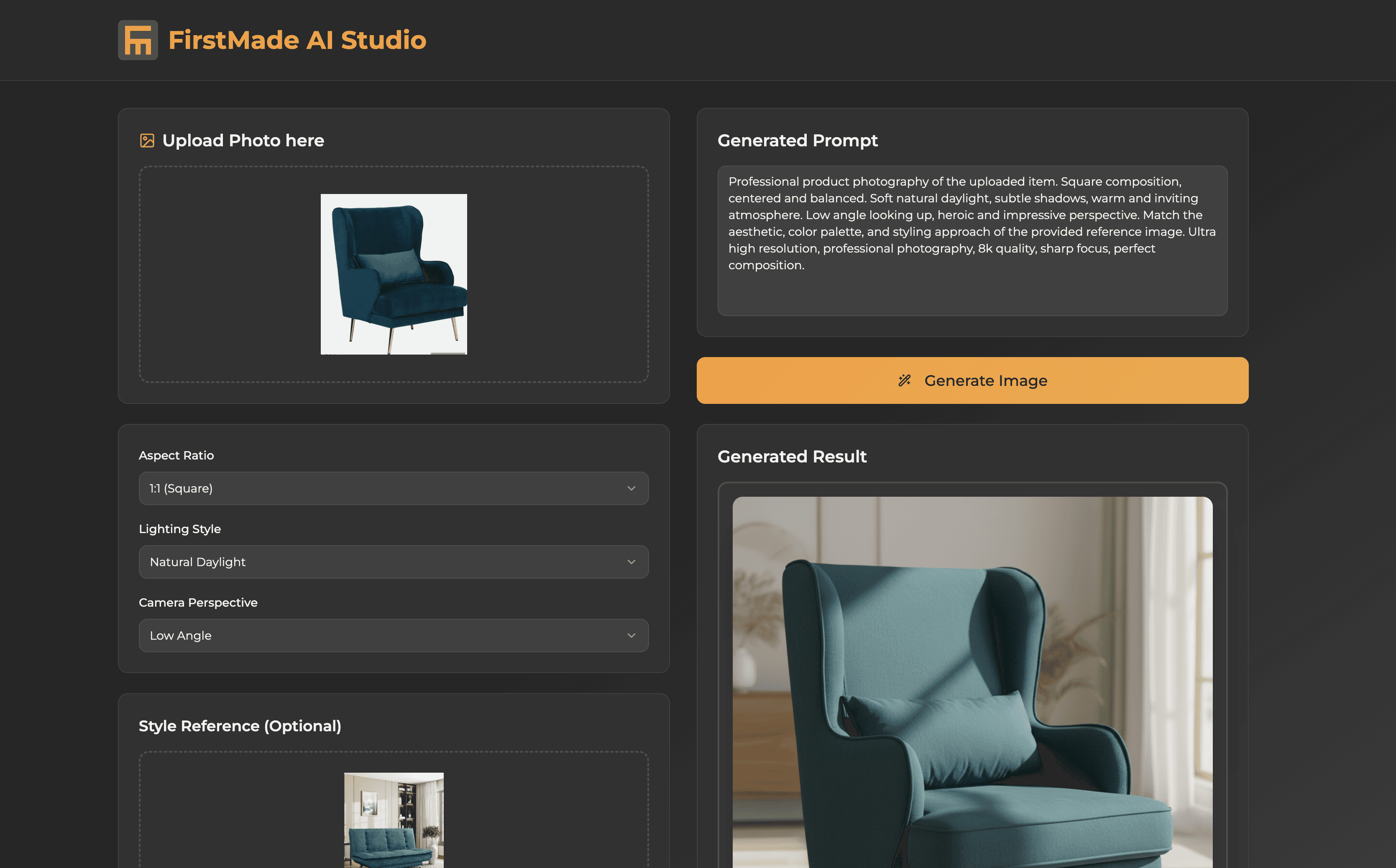Screen dimensions: 1396x868
Task: Click the Style Reference (Optional) heading
Action: click(x=240, y=725)
